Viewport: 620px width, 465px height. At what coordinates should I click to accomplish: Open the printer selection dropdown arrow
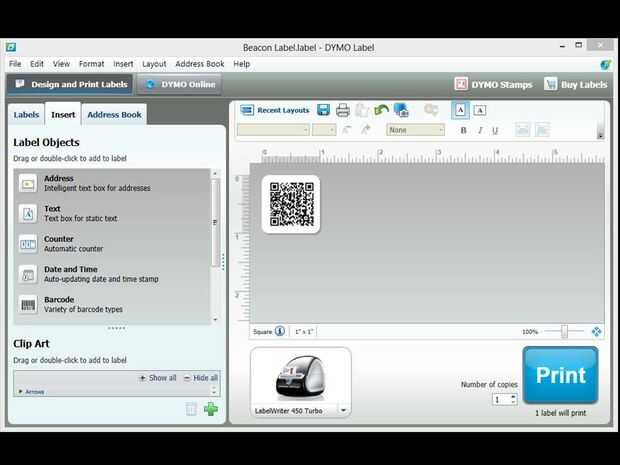coord(343,410)
